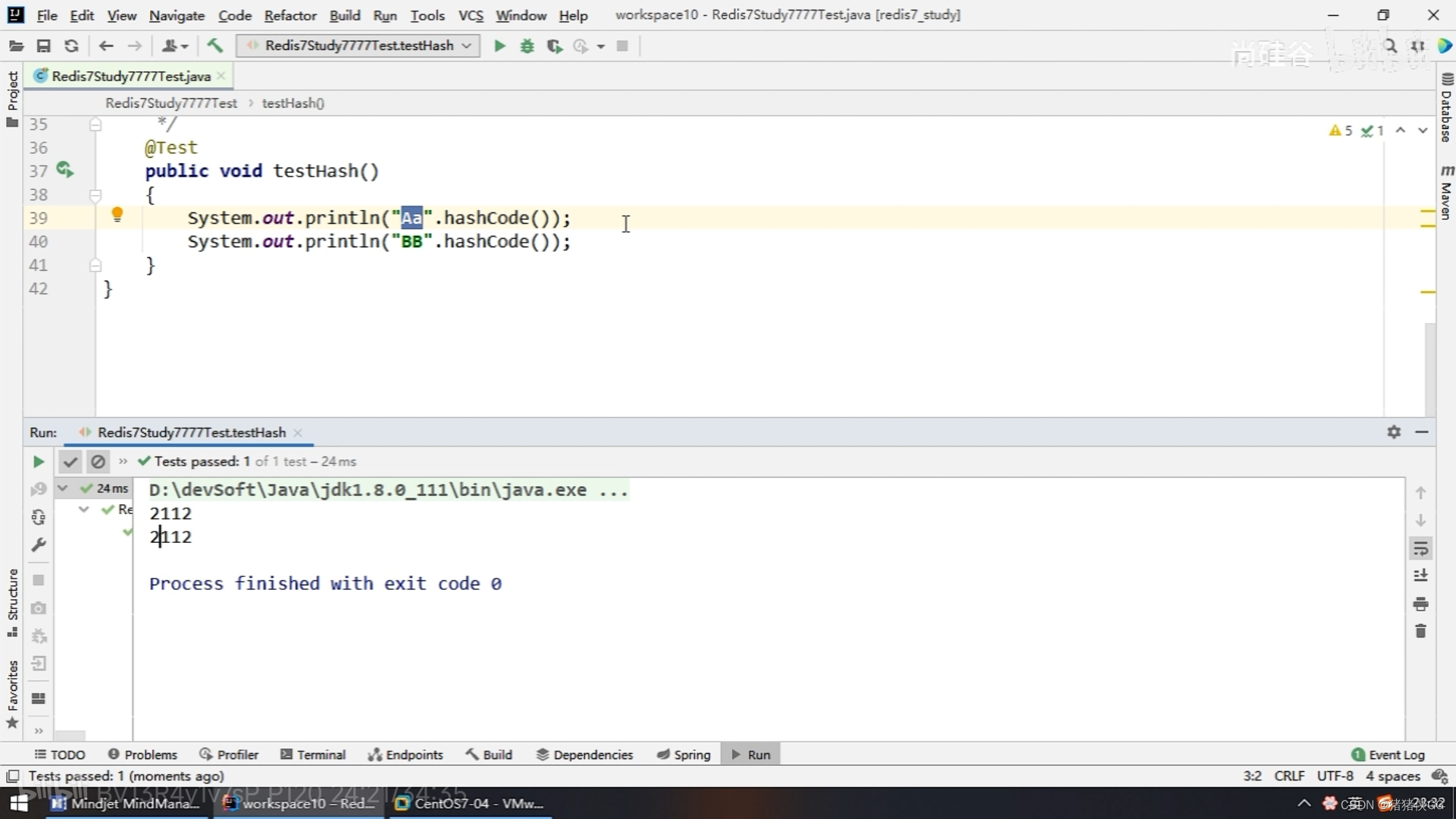Expand the user/VCS dropdown in toolbar

[175, 46]
